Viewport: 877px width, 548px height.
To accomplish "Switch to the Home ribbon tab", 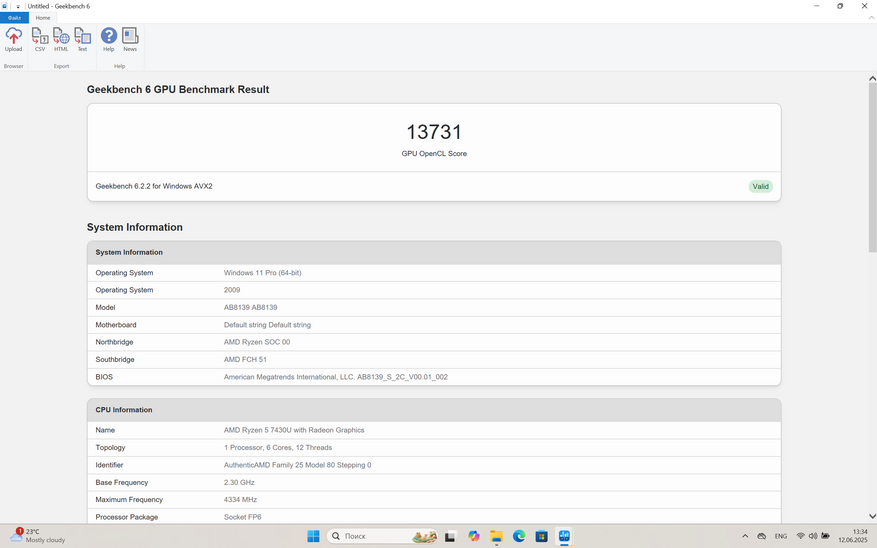I will pyautogui.click(x=43, y=18).
